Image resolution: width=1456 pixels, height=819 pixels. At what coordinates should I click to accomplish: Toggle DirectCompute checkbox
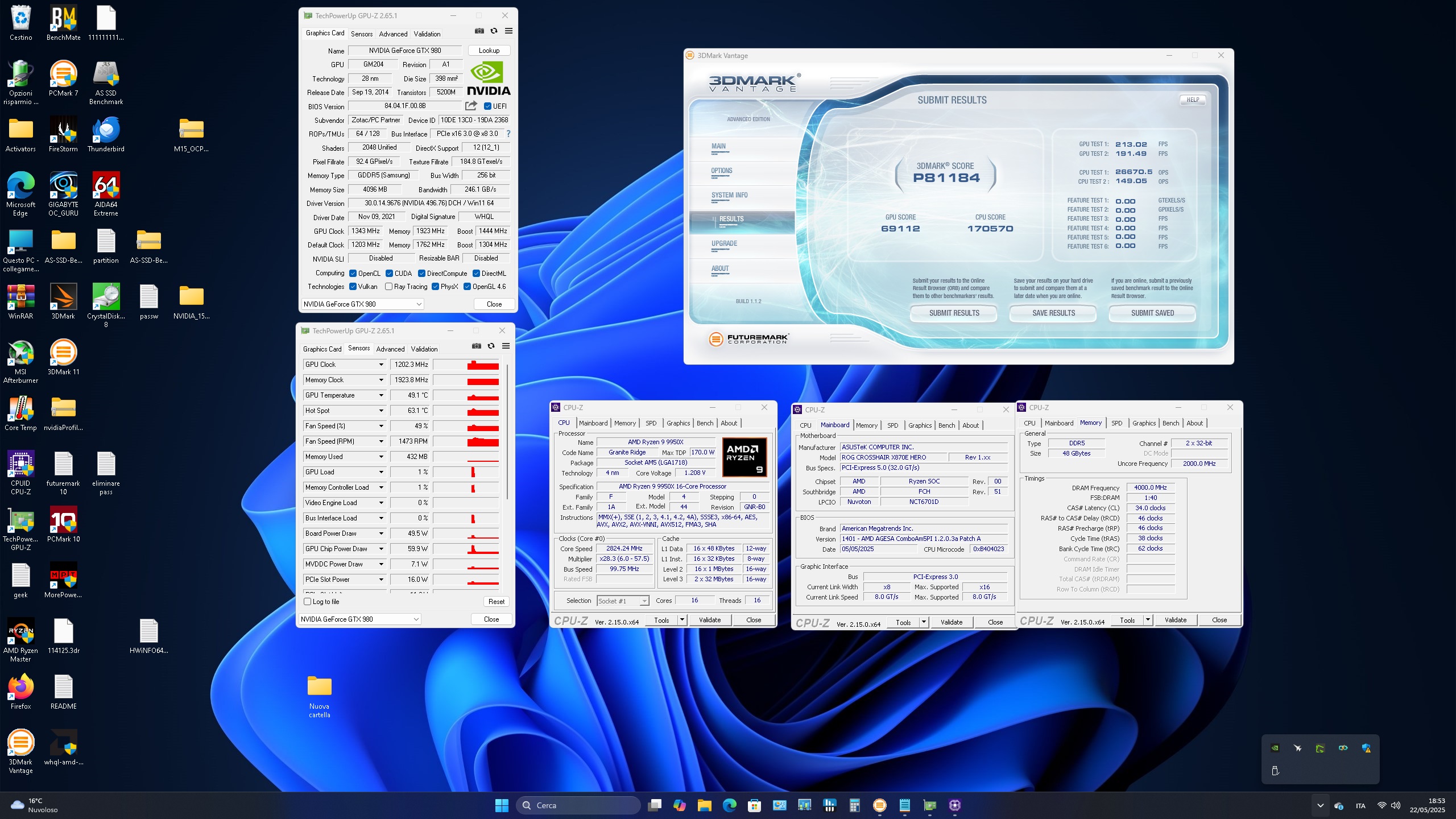point(422,274)
